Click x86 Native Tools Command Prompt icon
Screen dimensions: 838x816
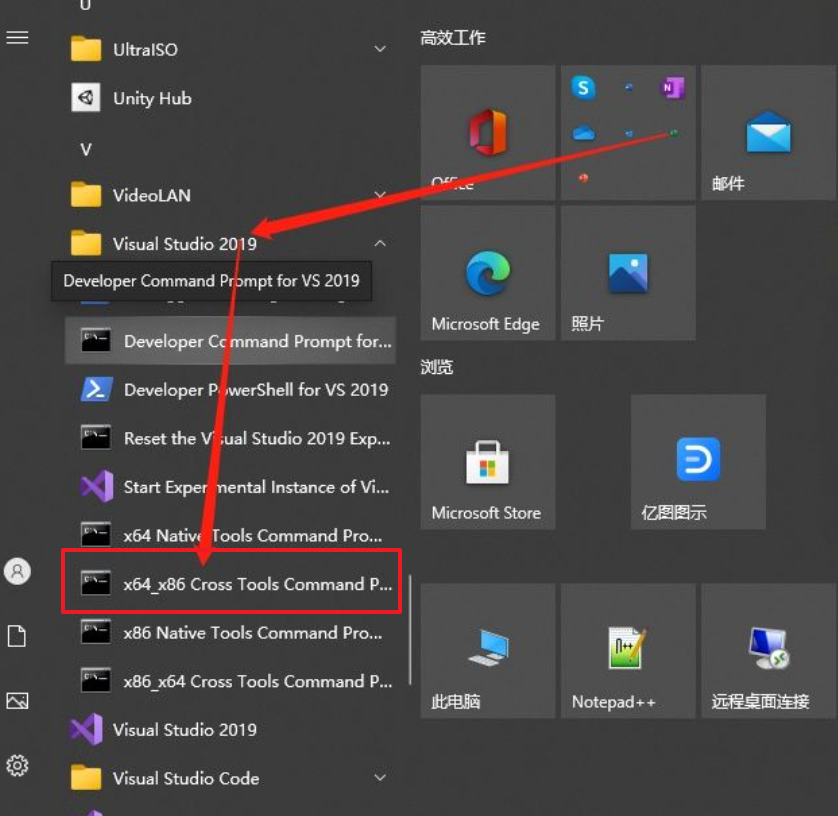click(96, 632)
